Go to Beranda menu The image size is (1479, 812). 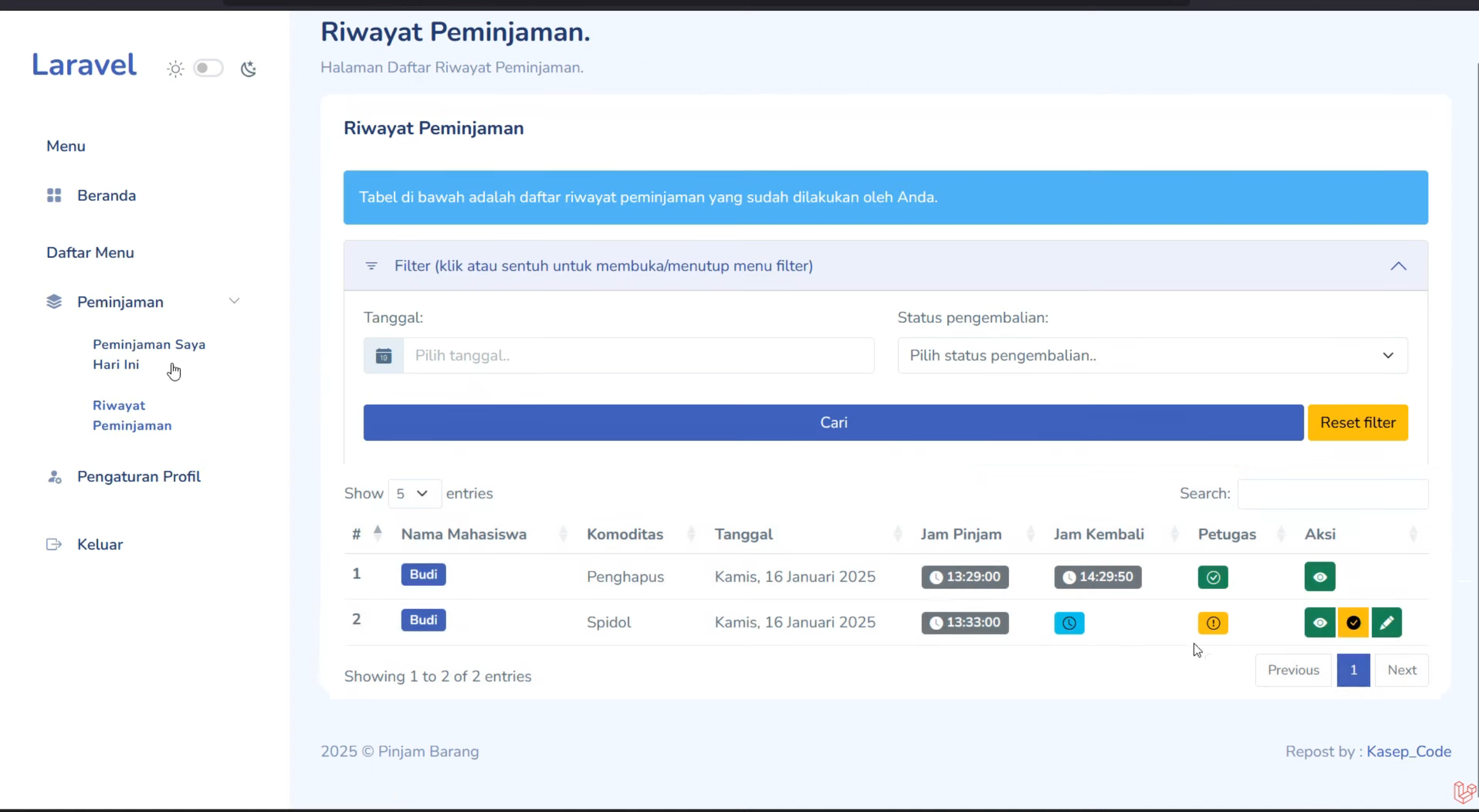coord(106,195)
